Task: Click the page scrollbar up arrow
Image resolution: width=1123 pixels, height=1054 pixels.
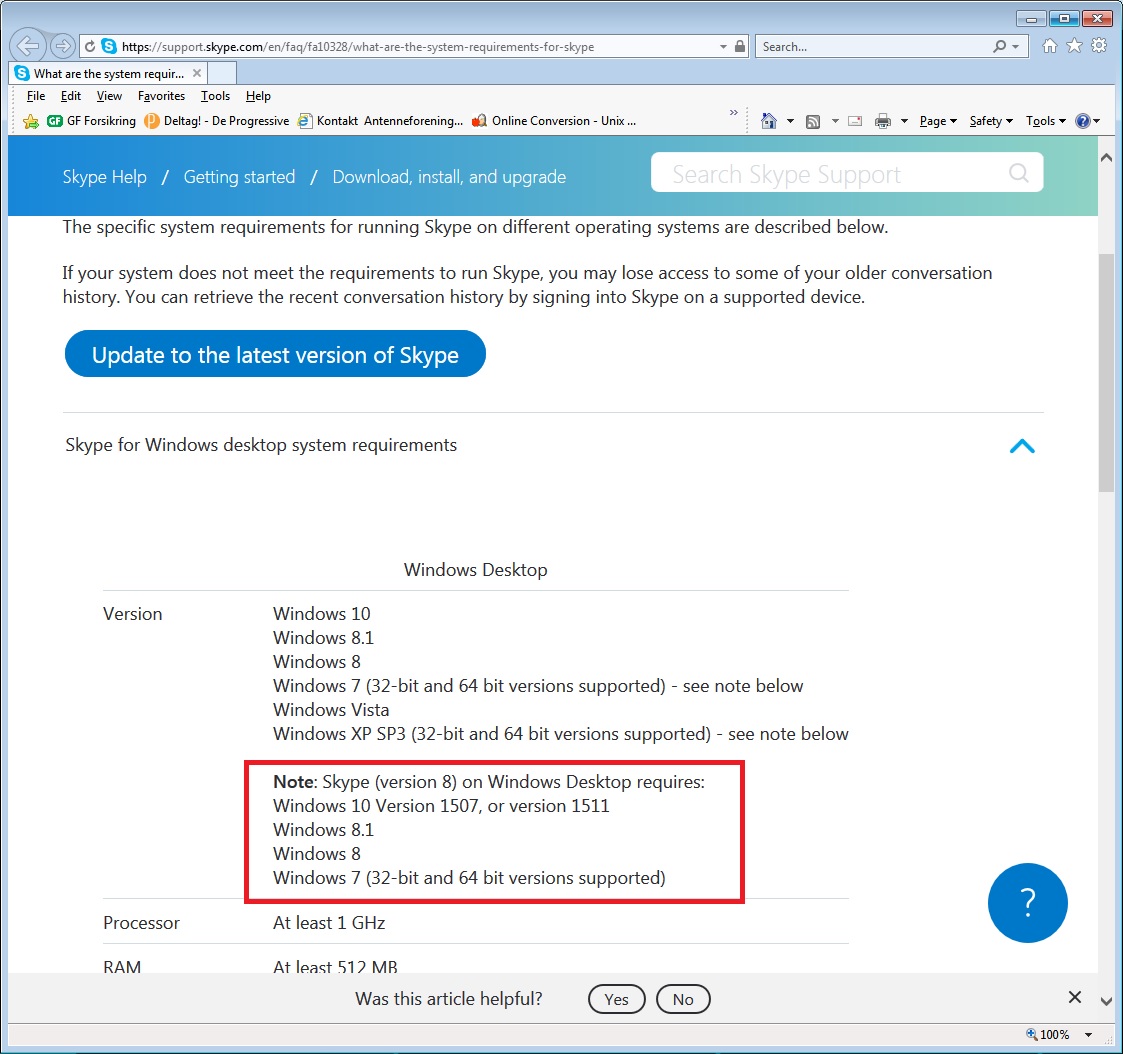Action: 1106,158
